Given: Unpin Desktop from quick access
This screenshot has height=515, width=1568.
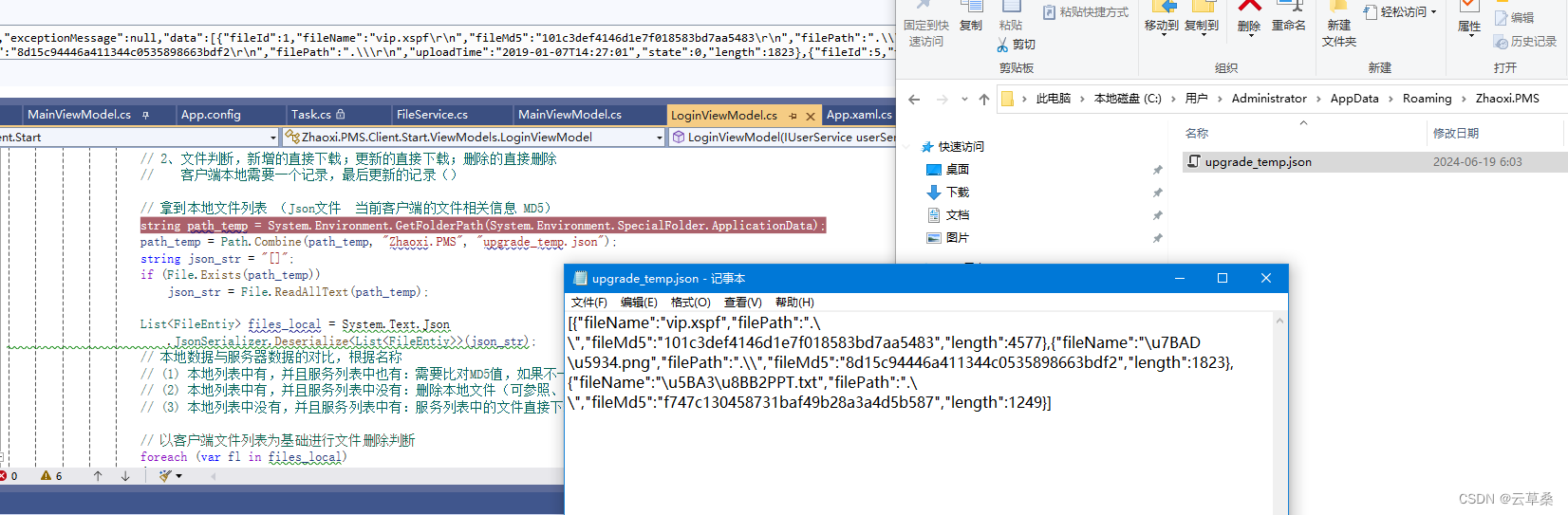Looking at the screenshot, I should pos(1157,170).
